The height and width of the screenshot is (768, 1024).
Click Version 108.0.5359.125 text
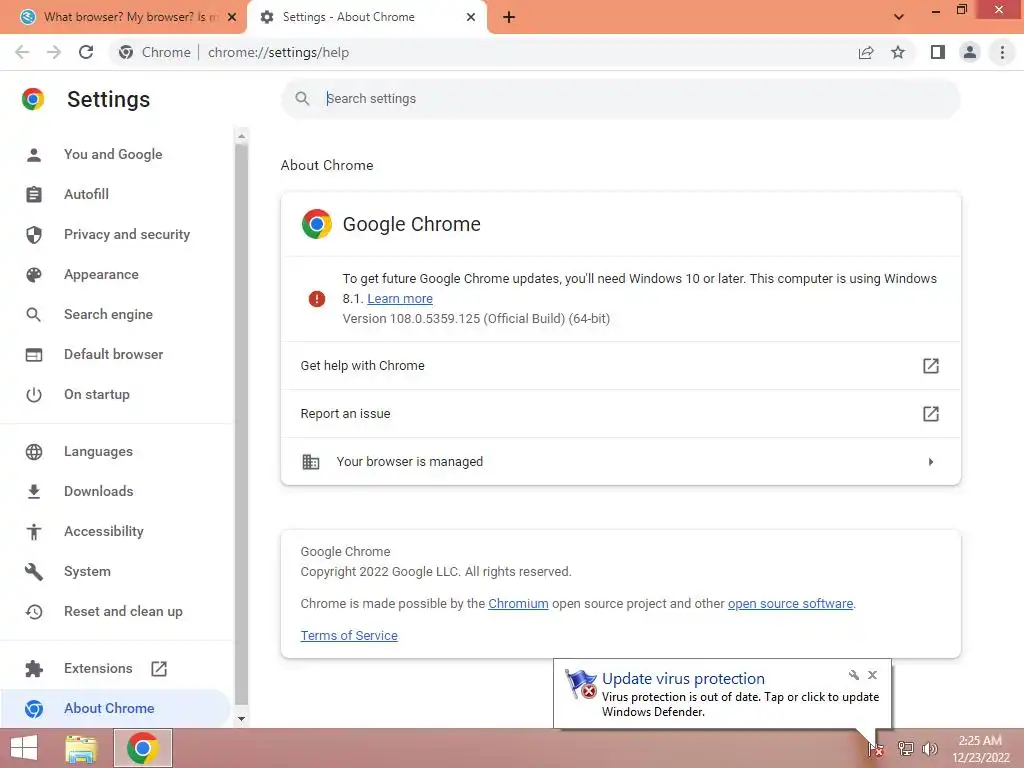476,319
